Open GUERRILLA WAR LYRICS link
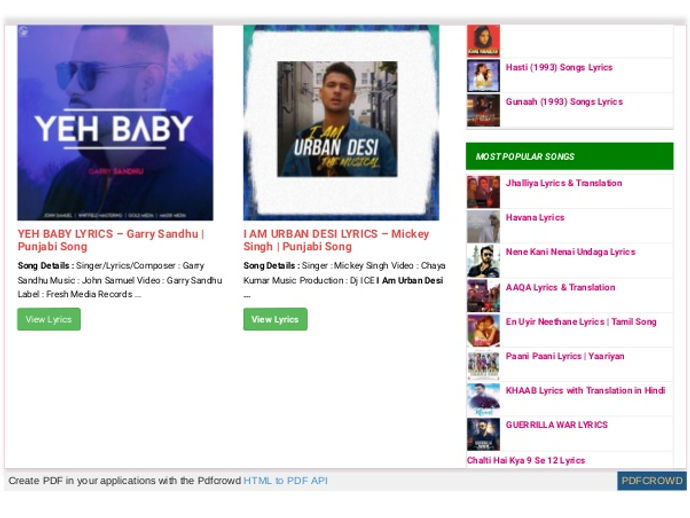 coord(557,425)
